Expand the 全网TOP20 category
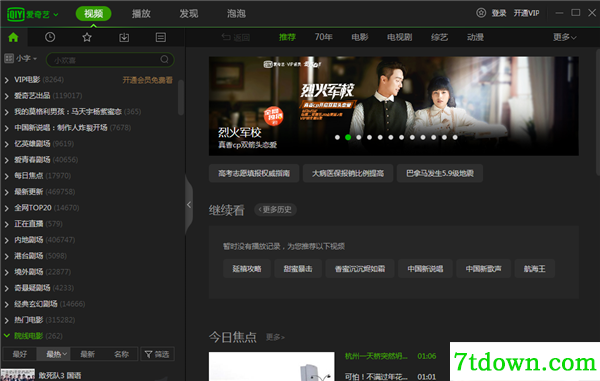Screen dimensions: 600x381 click(x=7, y=208)
